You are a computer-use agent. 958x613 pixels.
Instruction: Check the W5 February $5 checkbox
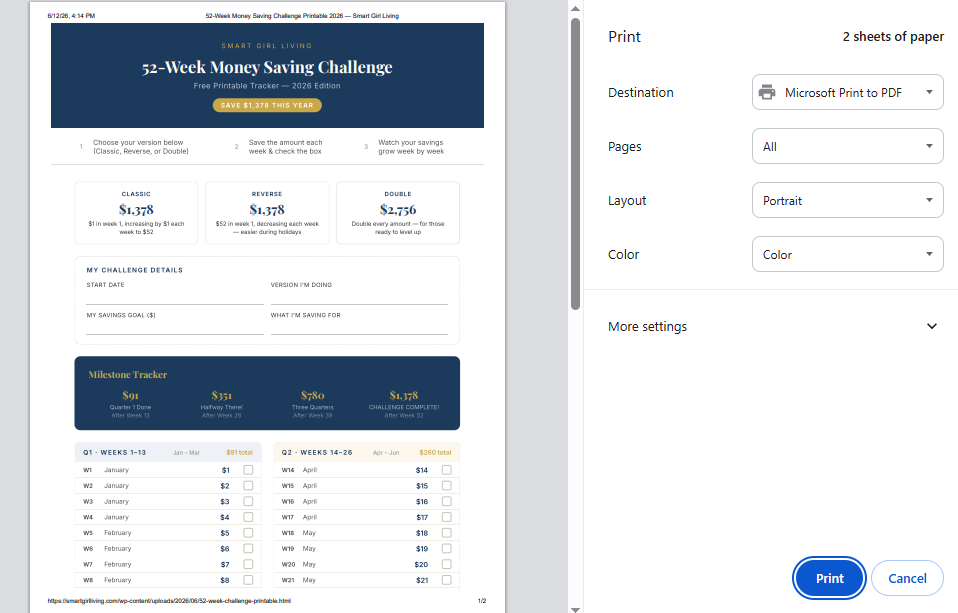pyautogui.click(x=248, y=533)
